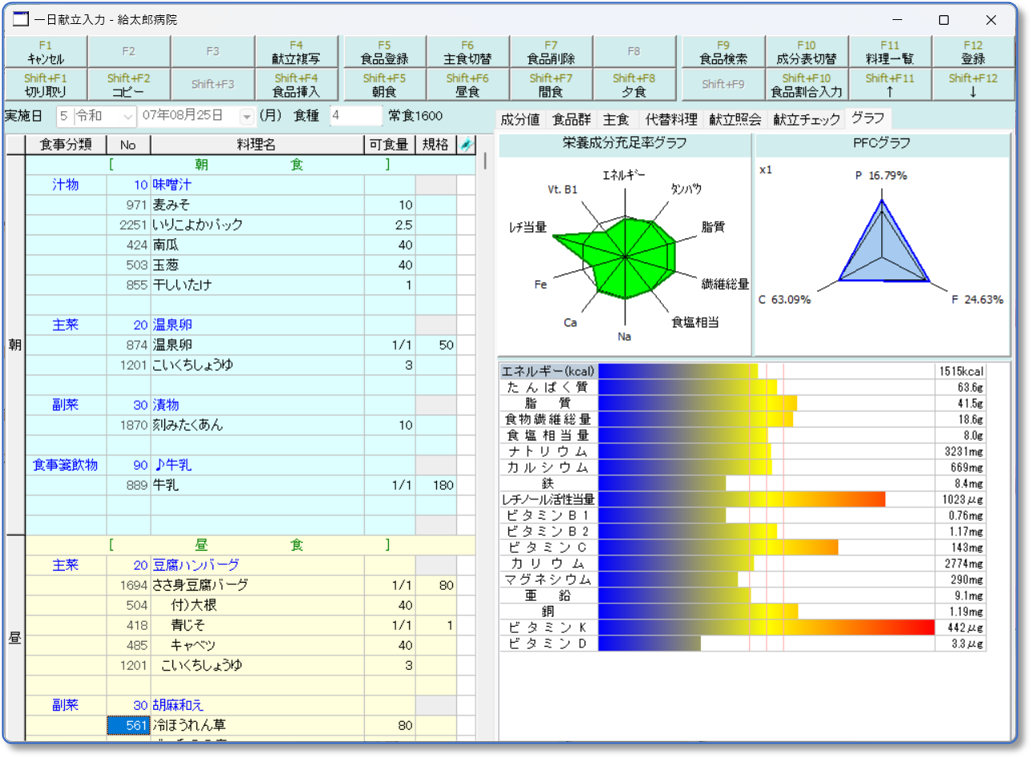This screenshot has width=1031, height=757.
Task: Click F12 登録 to register
Action: pos(972,52)
